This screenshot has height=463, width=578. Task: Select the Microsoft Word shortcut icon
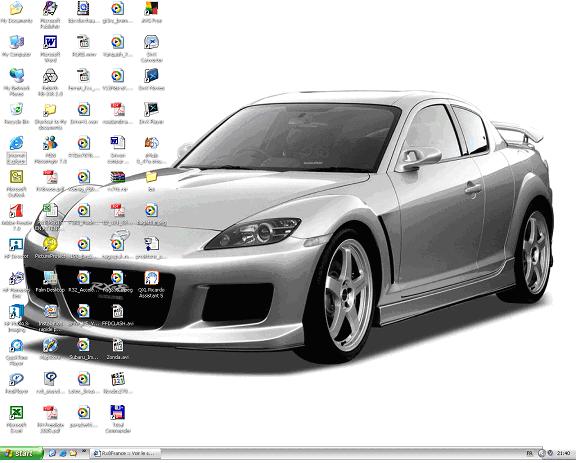coord(50,42)
